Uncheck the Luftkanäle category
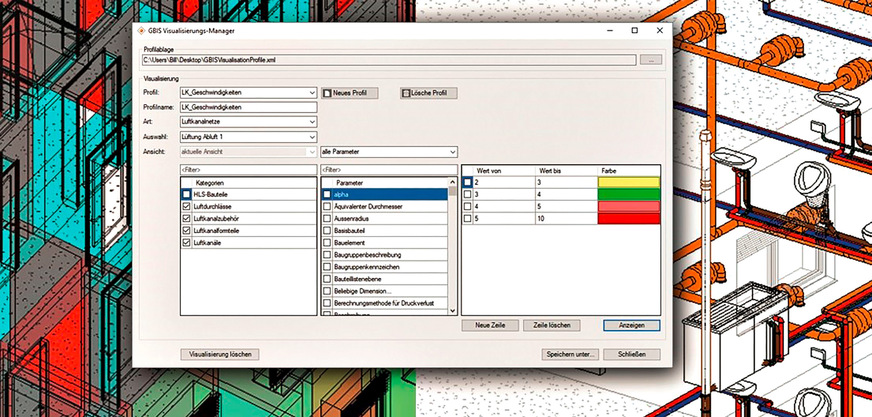The image size is (872, 417). click(x=186, y=242)
